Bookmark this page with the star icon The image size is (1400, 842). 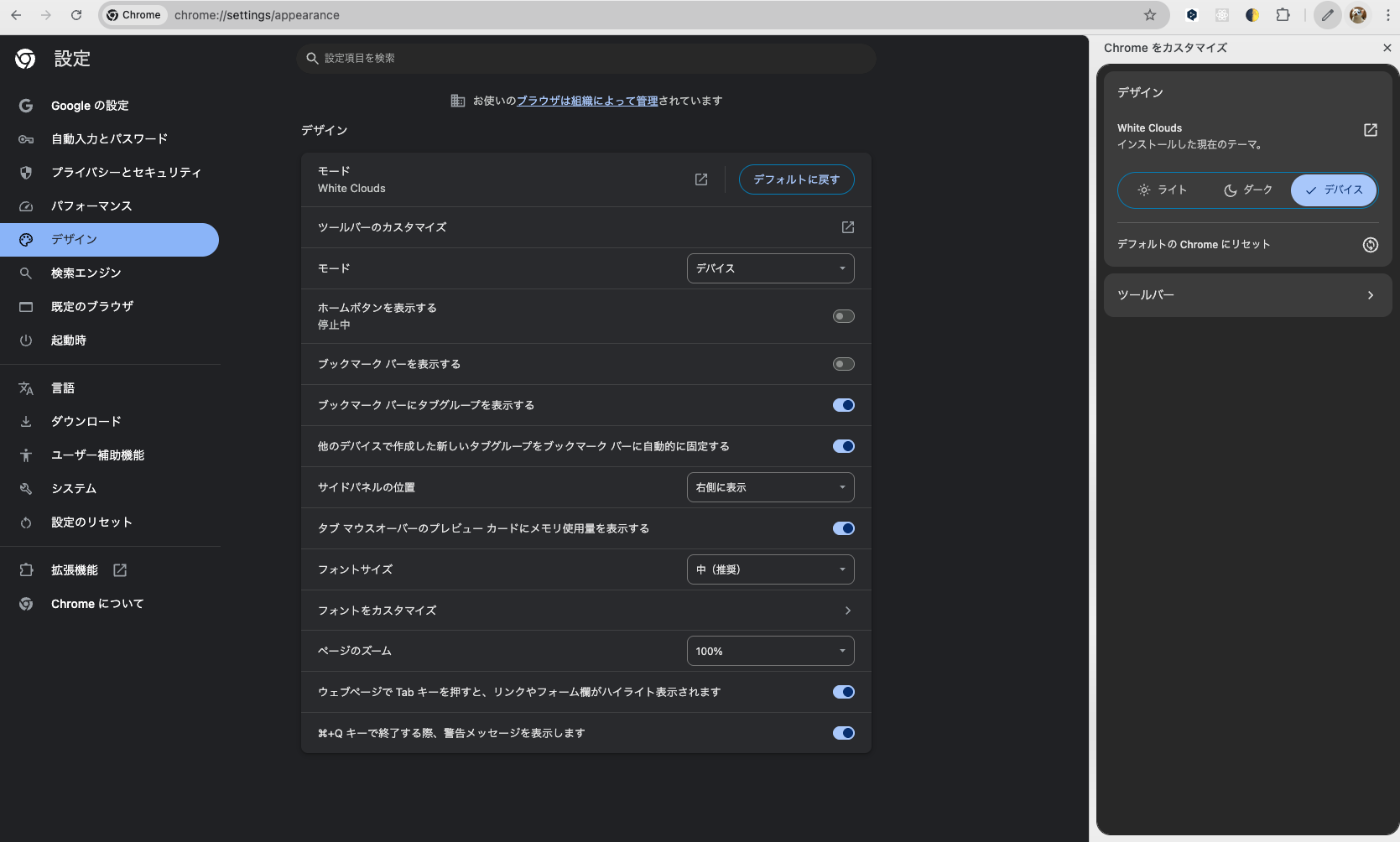click(1150, 15)
